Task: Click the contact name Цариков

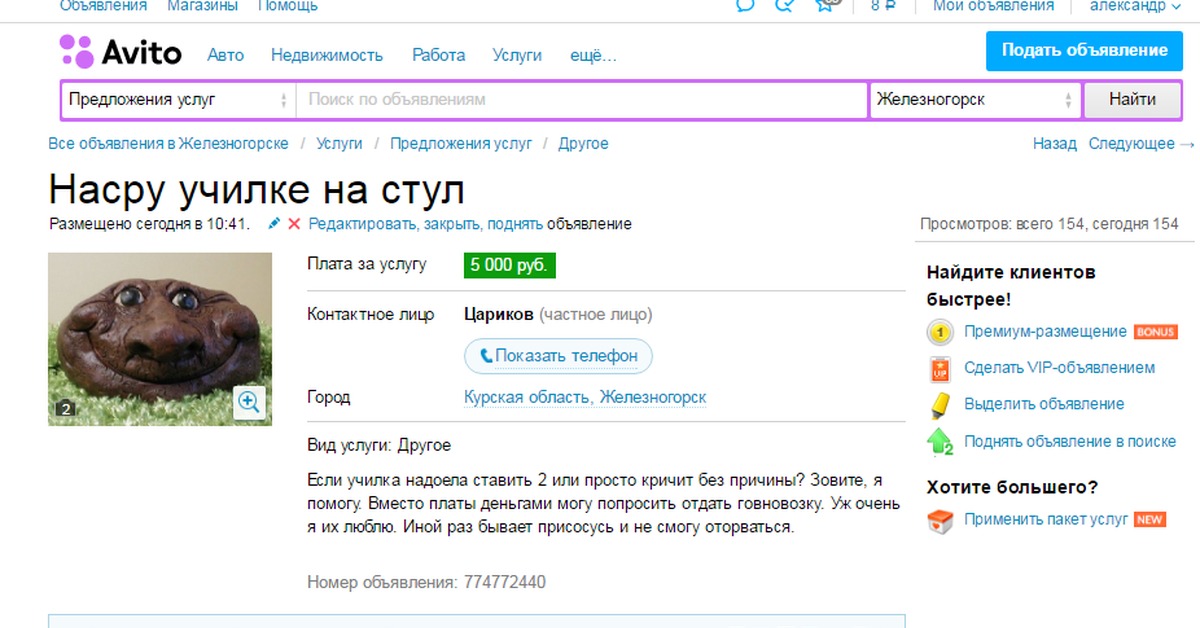Action: (x=499, y=315)
